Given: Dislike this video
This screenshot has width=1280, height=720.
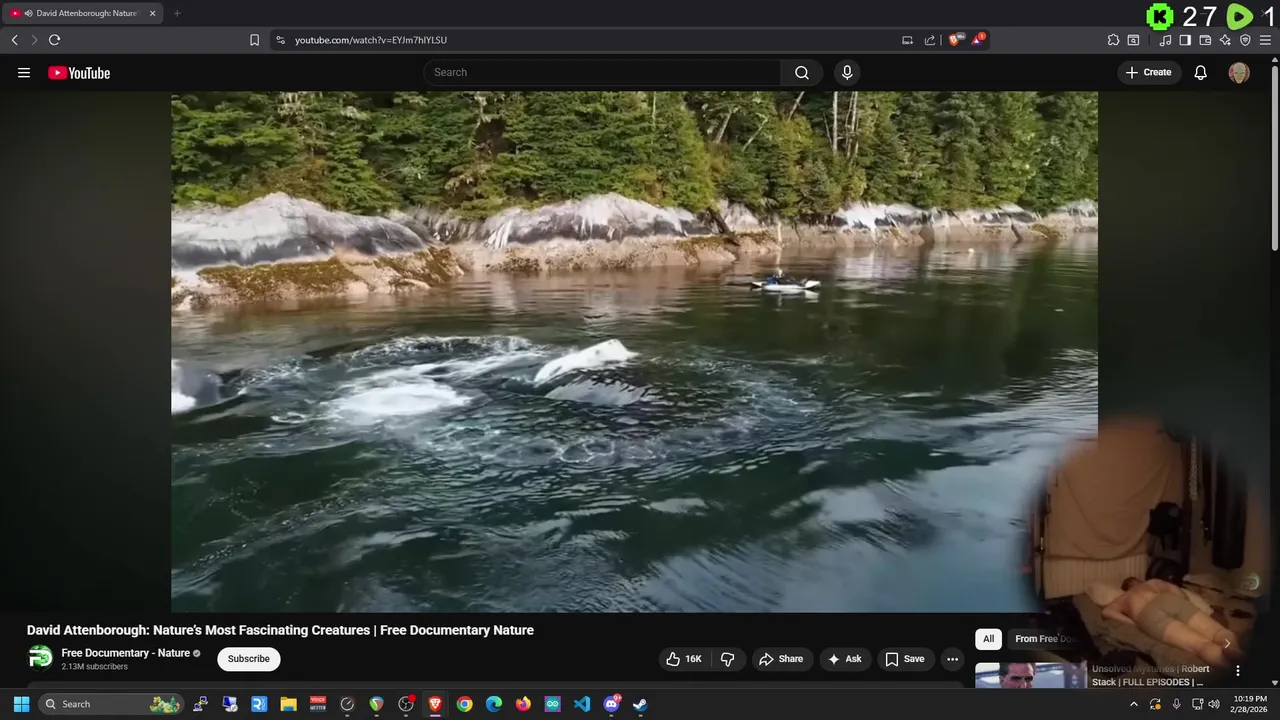Looking at the screenshot, I should tap(728, 659).
